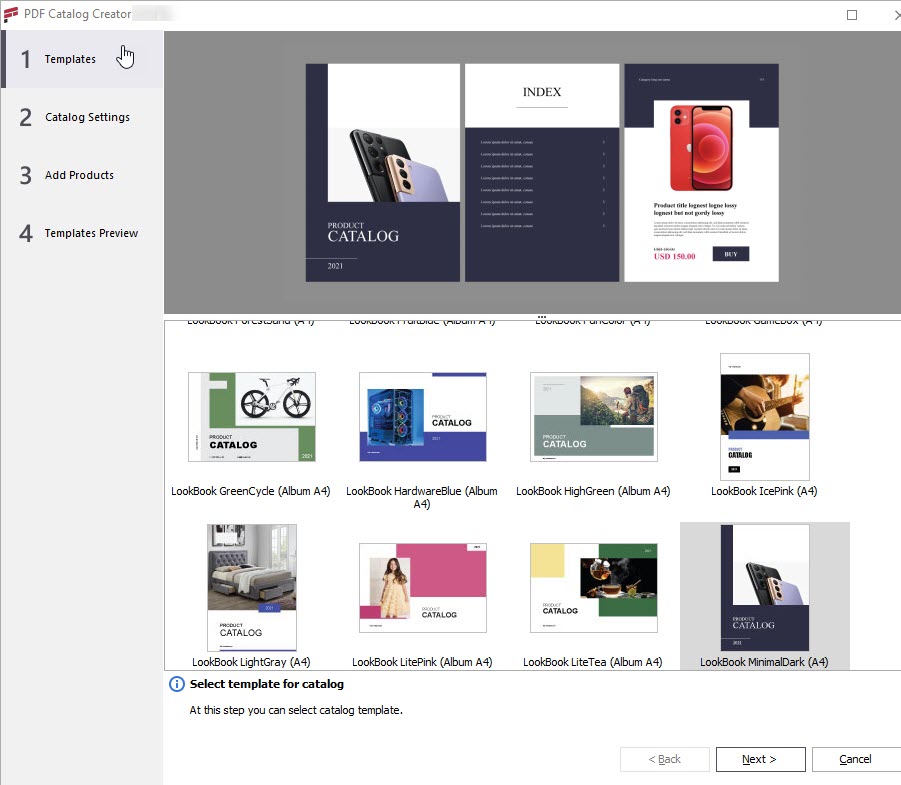Image resolution: width=901 pixels, height=785 pixels.
Task: Click the Cancel button
Action: (856, 759)
